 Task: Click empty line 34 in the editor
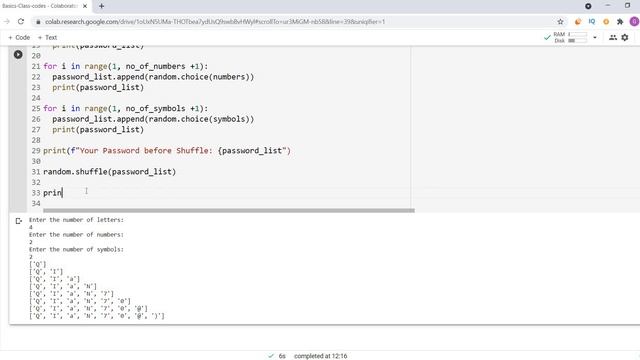click(227, 203)
